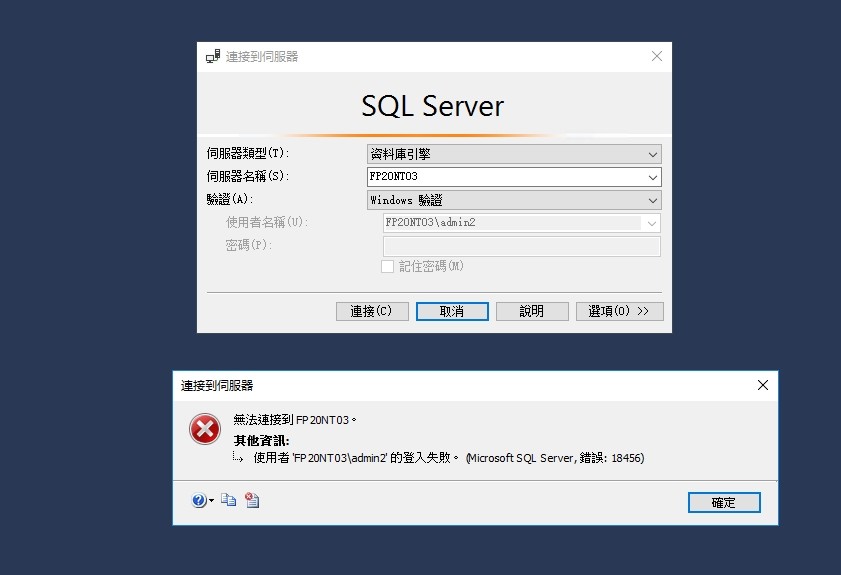
Task: Click the SQL Server banner title
Action: click(432, 106)
